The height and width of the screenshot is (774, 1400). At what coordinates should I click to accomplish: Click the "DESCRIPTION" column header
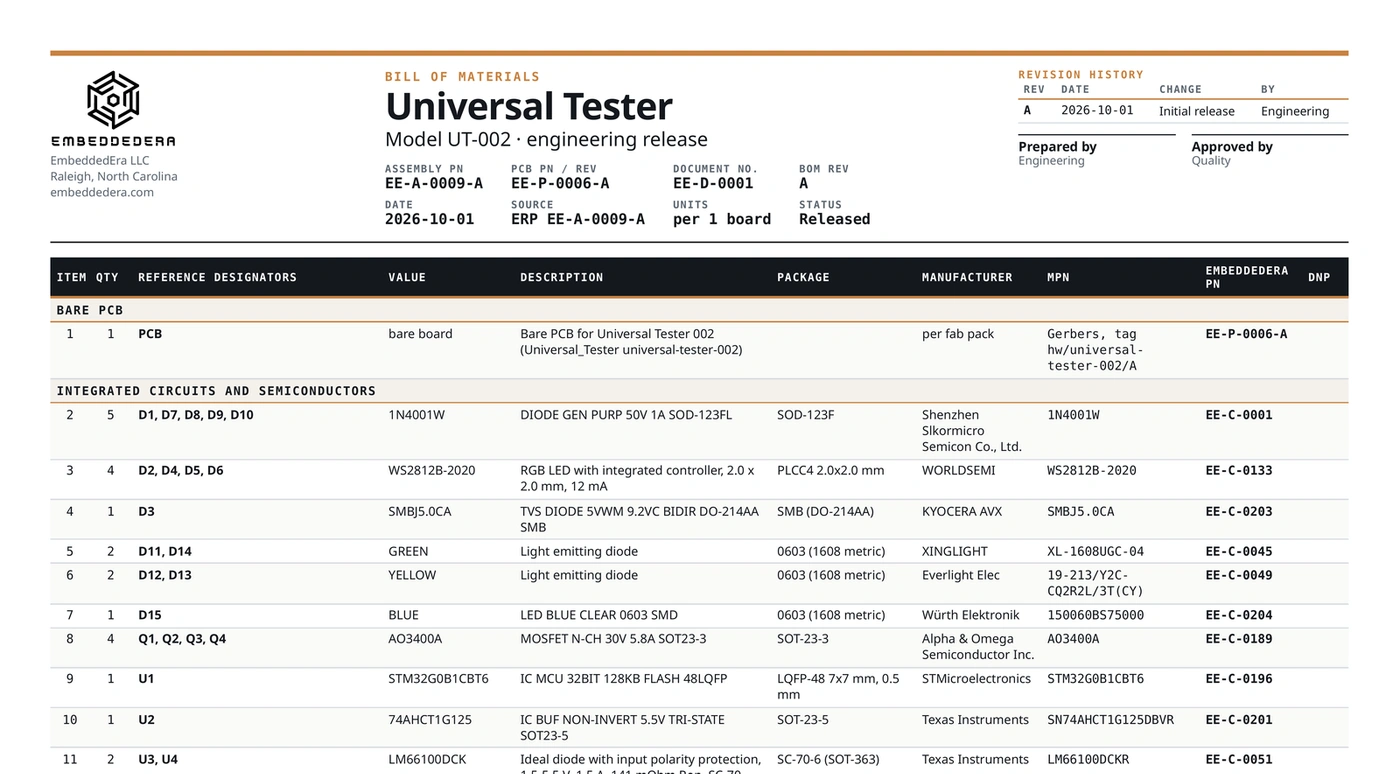(x=561, y=277)
